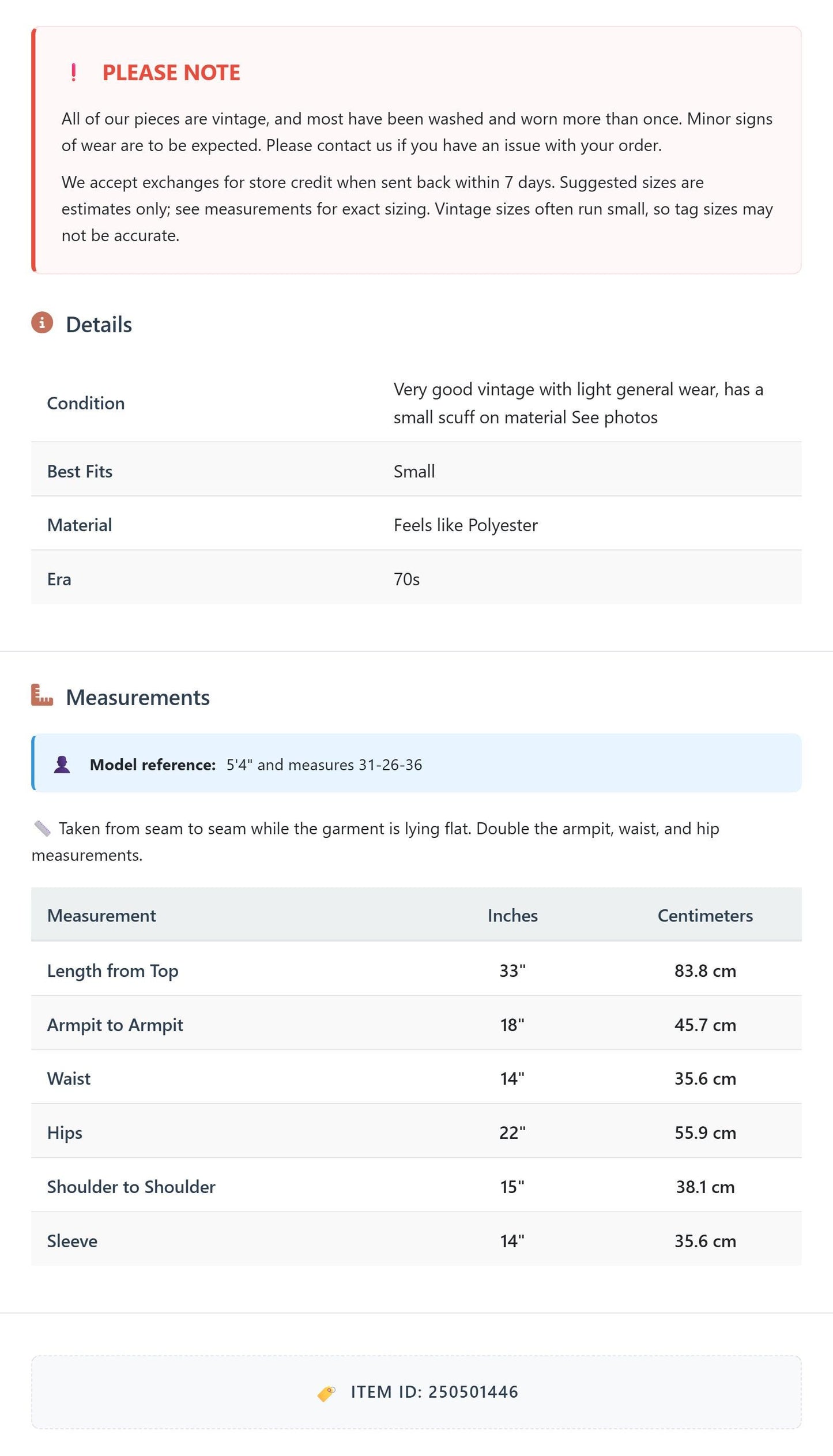Click the Model reference label
Viewport: 833px width, 1456px height.
tap(153, 765)
